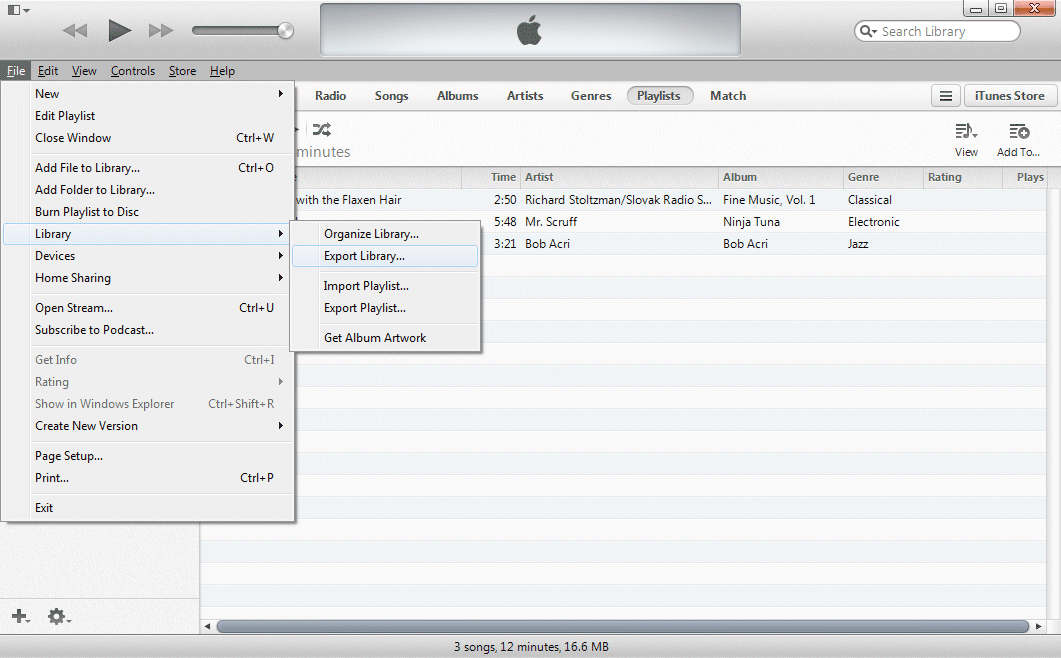This screenshot has height=658, width=1061.
Task: Open the Edit menu
Action: [x=47, y=70]
